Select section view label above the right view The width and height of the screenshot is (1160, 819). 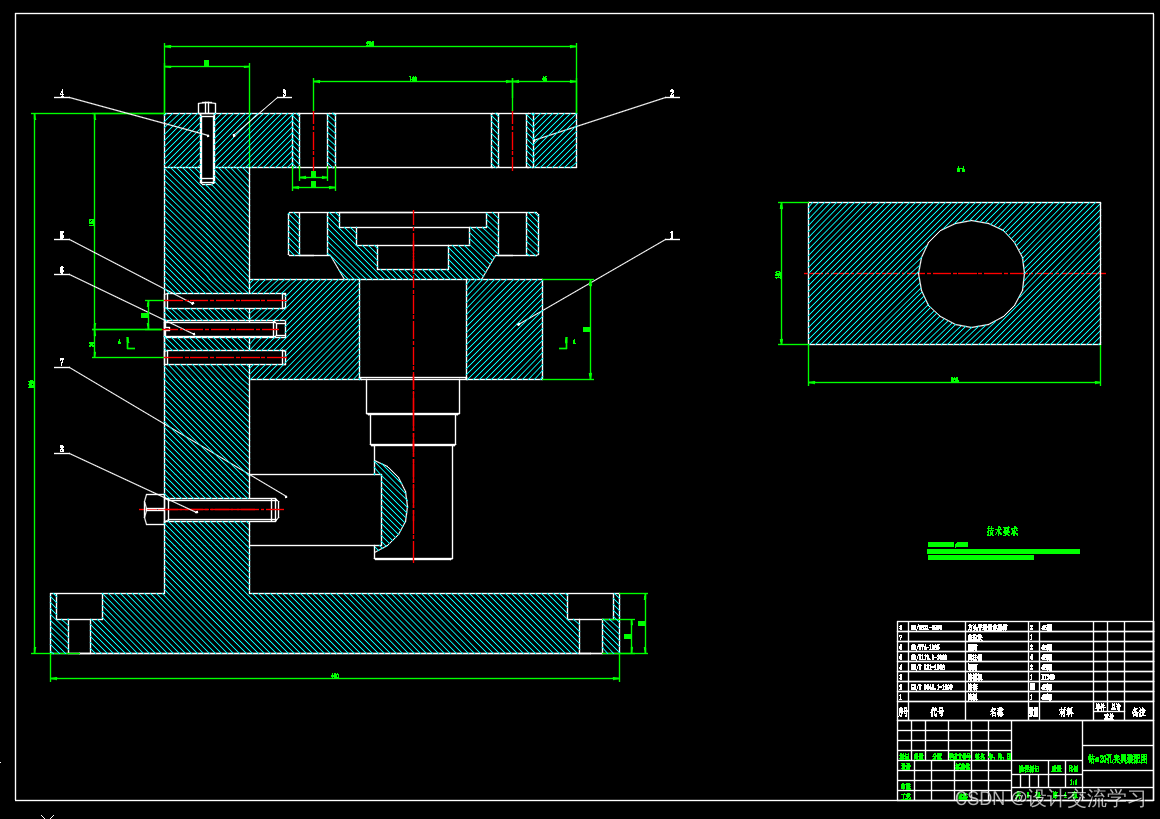960,169
